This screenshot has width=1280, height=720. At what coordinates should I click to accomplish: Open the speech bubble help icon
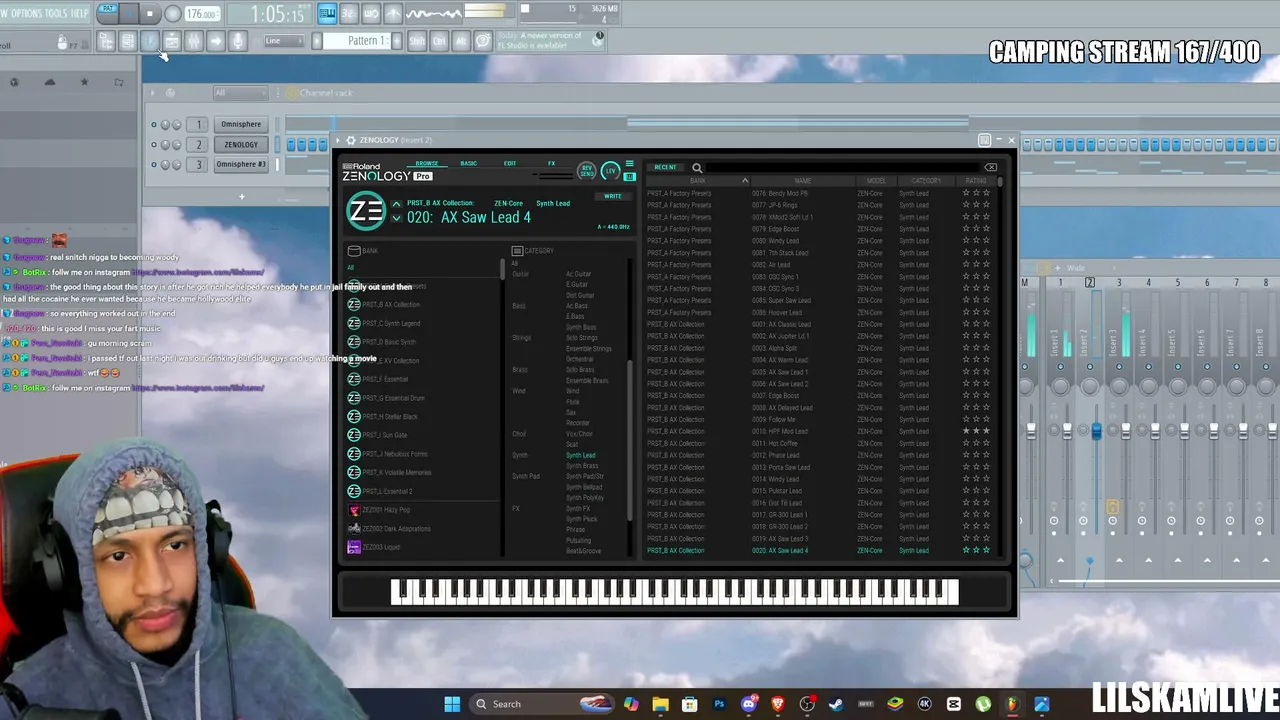pos(483,41)
